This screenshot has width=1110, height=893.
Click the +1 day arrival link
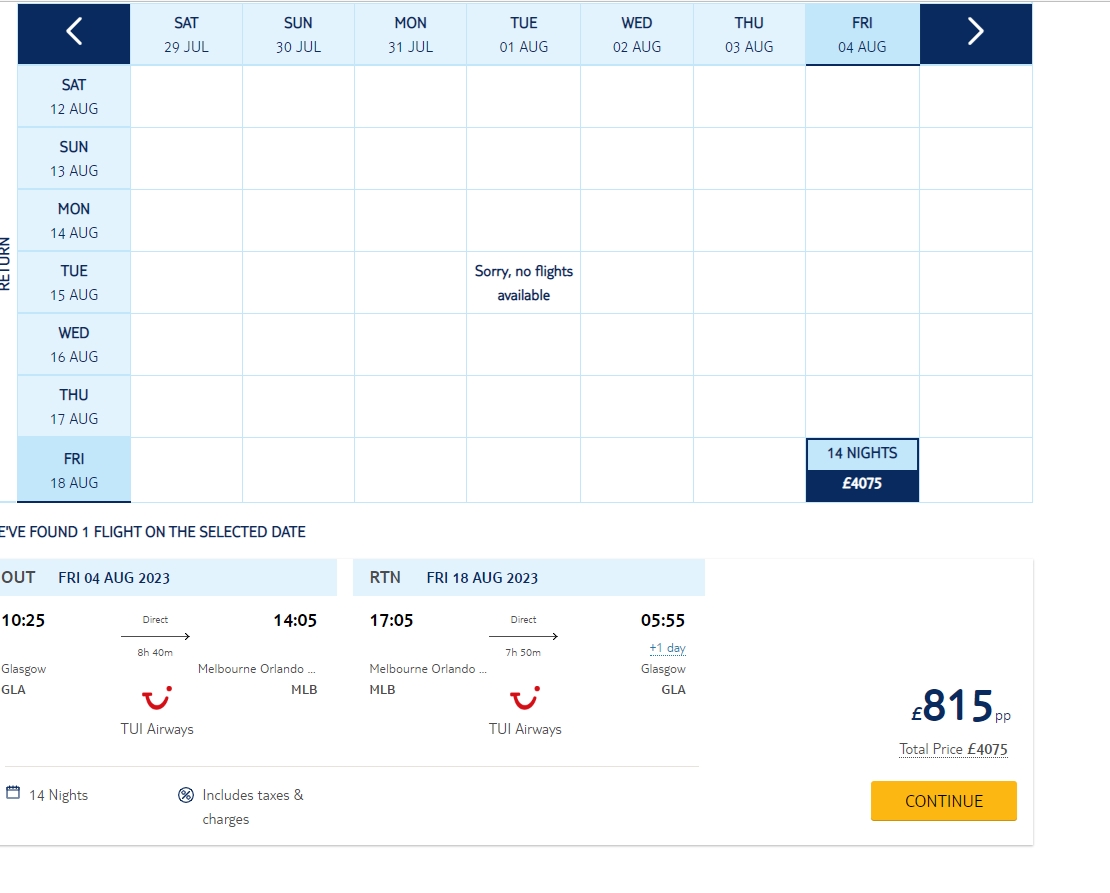coord(668,648)
